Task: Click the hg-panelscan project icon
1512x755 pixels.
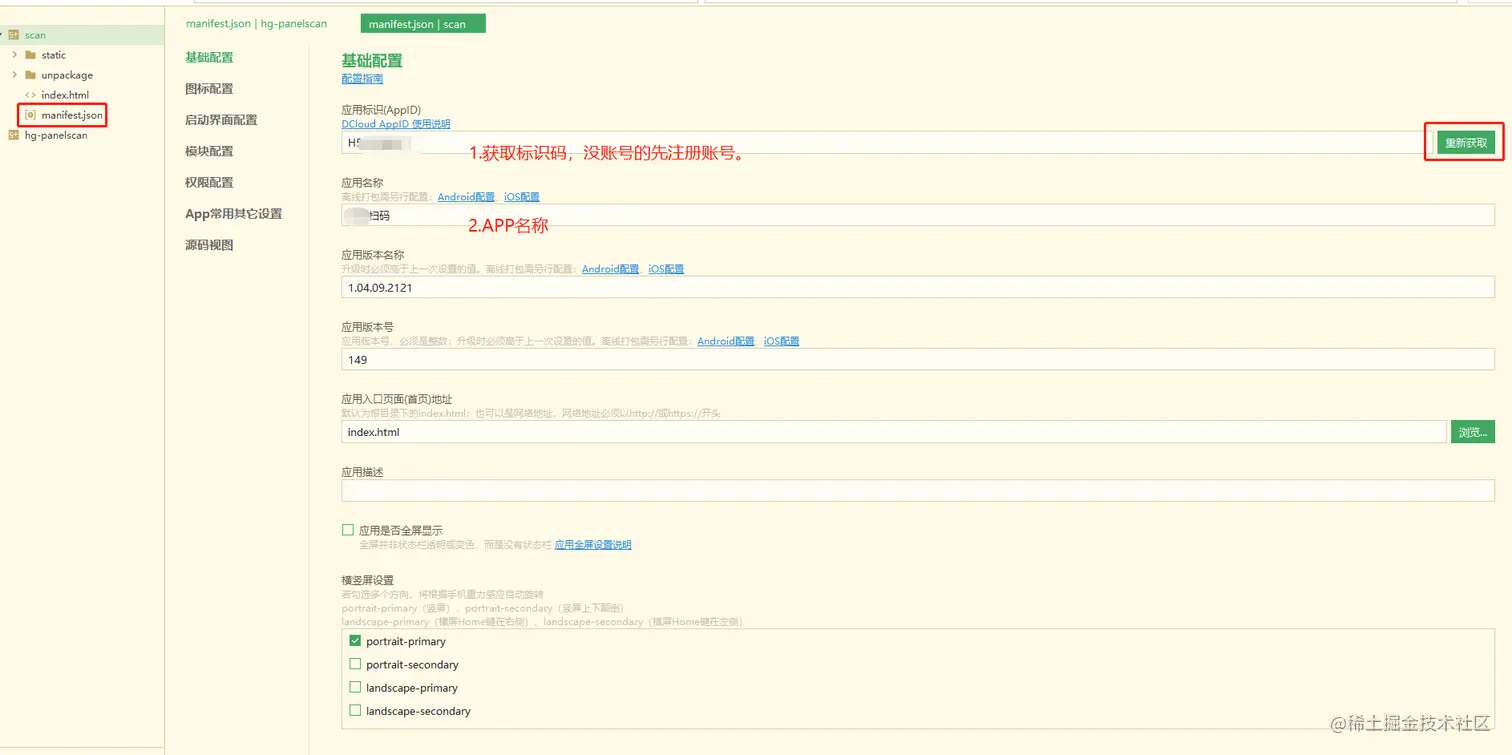Action: (x=14, y=135)
